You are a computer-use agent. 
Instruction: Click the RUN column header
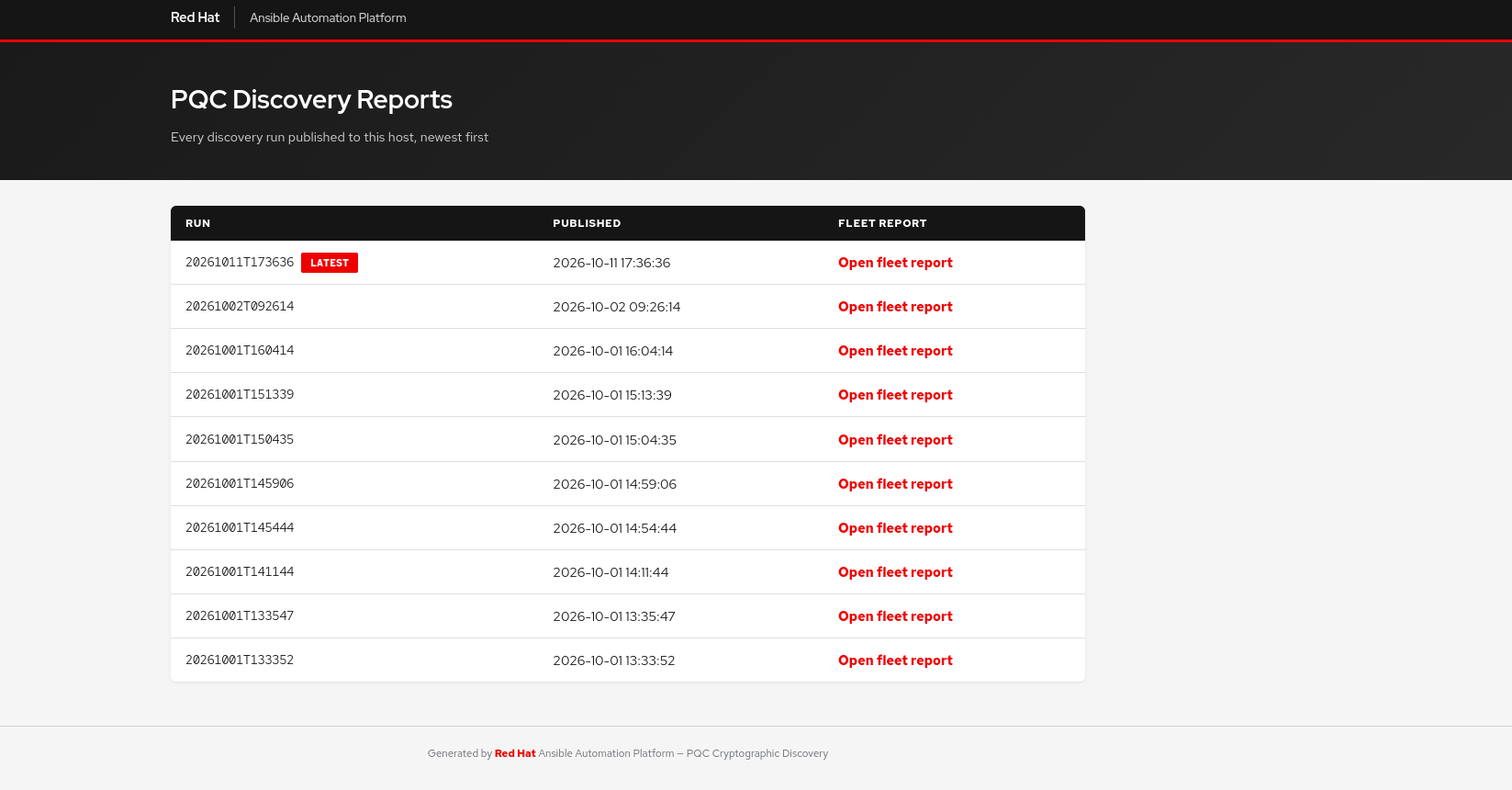tap(197, 223)
